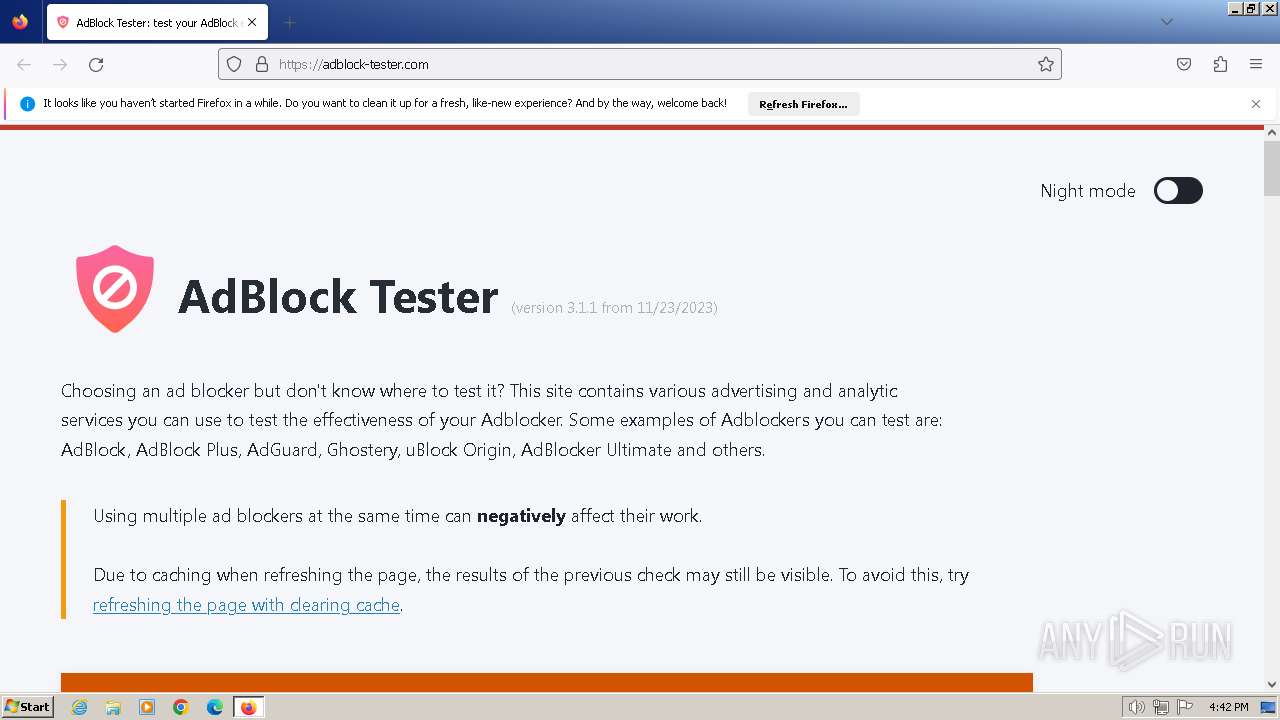Go forward to next page
Viewport: 1280px width, 720px height.
coord(60,64)
